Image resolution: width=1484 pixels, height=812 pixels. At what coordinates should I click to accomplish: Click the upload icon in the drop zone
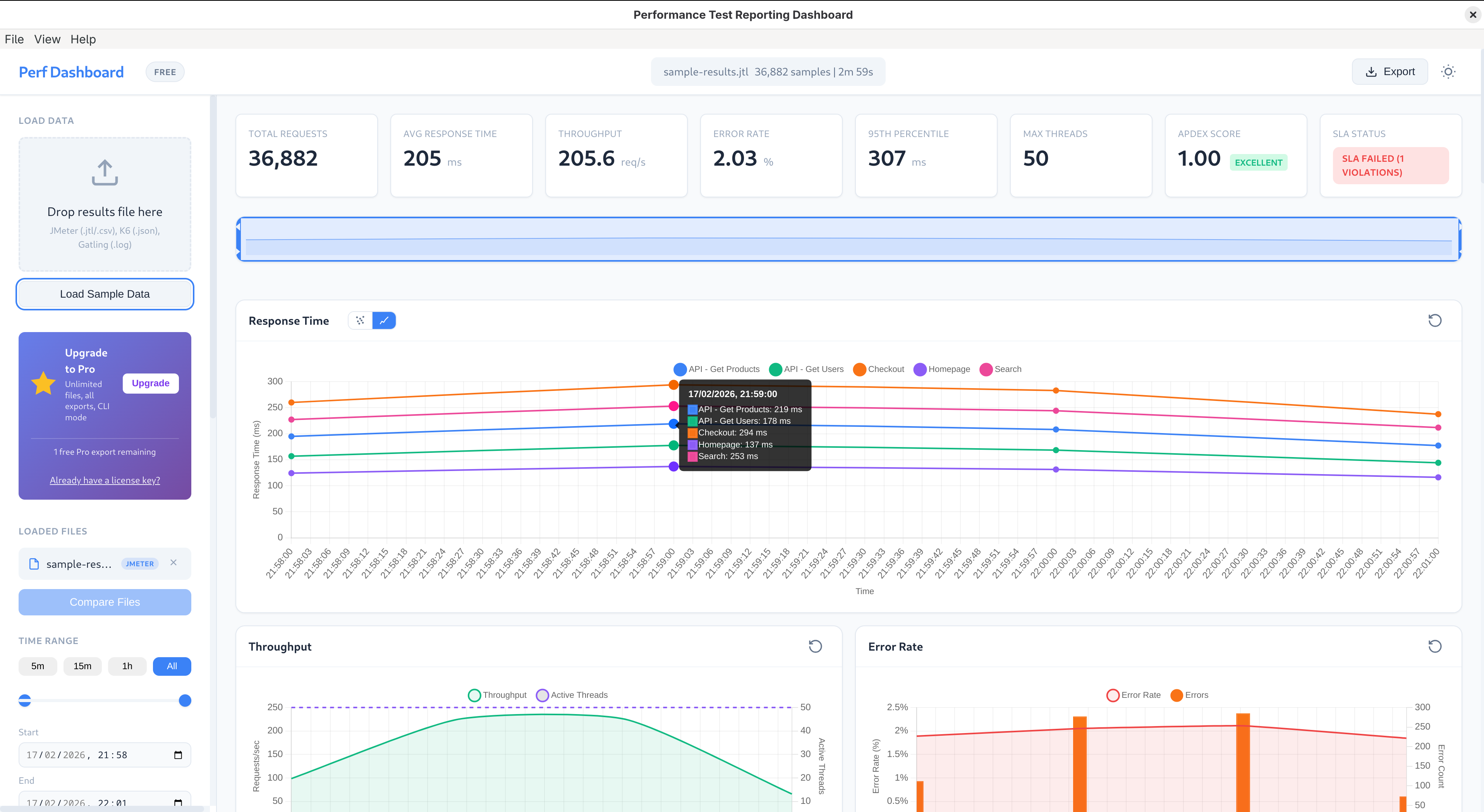104,172
